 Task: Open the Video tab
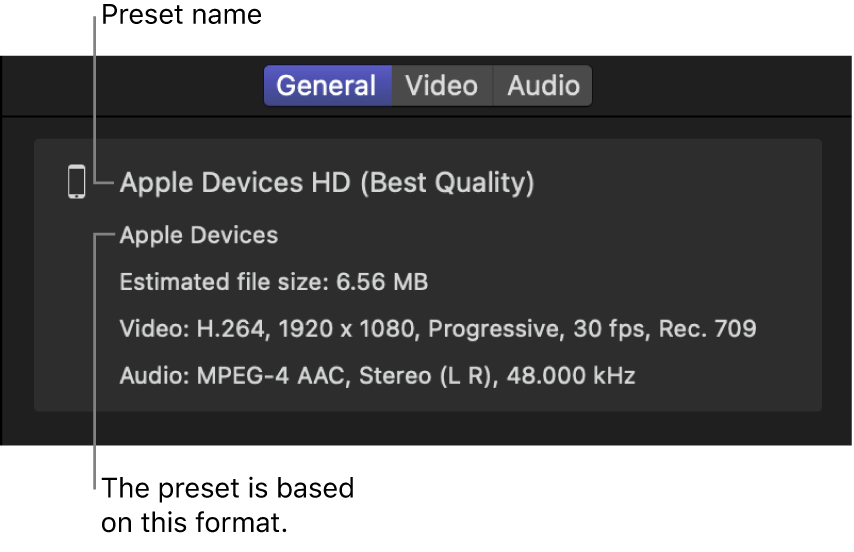[441, 86]
